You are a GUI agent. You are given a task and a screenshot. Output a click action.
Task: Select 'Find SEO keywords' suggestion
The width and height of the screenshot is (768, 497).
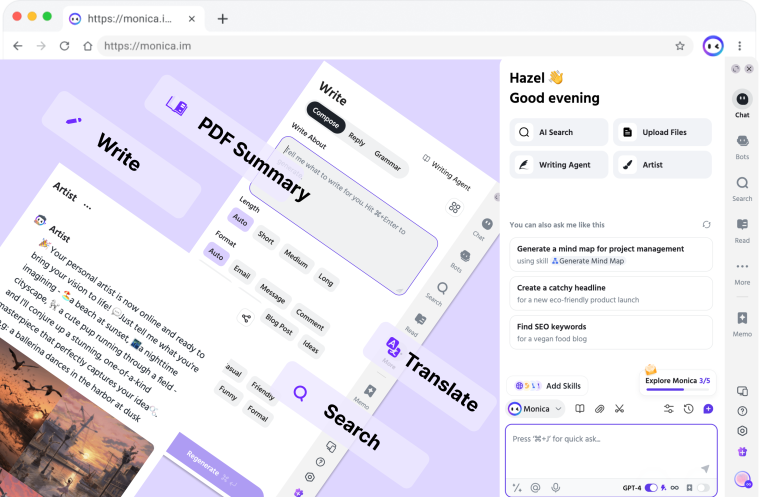[611, 332]
